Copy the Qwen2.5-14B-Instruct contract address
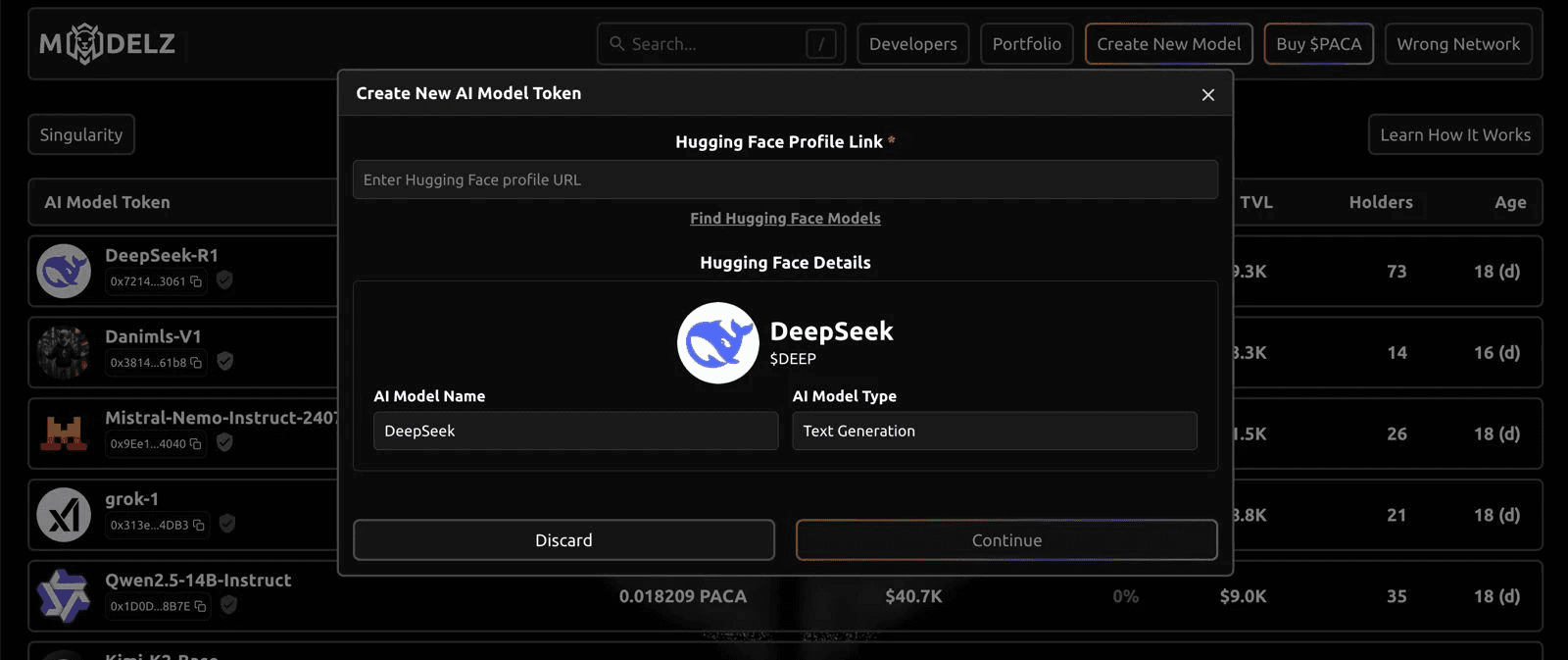 tap(200, 607)
